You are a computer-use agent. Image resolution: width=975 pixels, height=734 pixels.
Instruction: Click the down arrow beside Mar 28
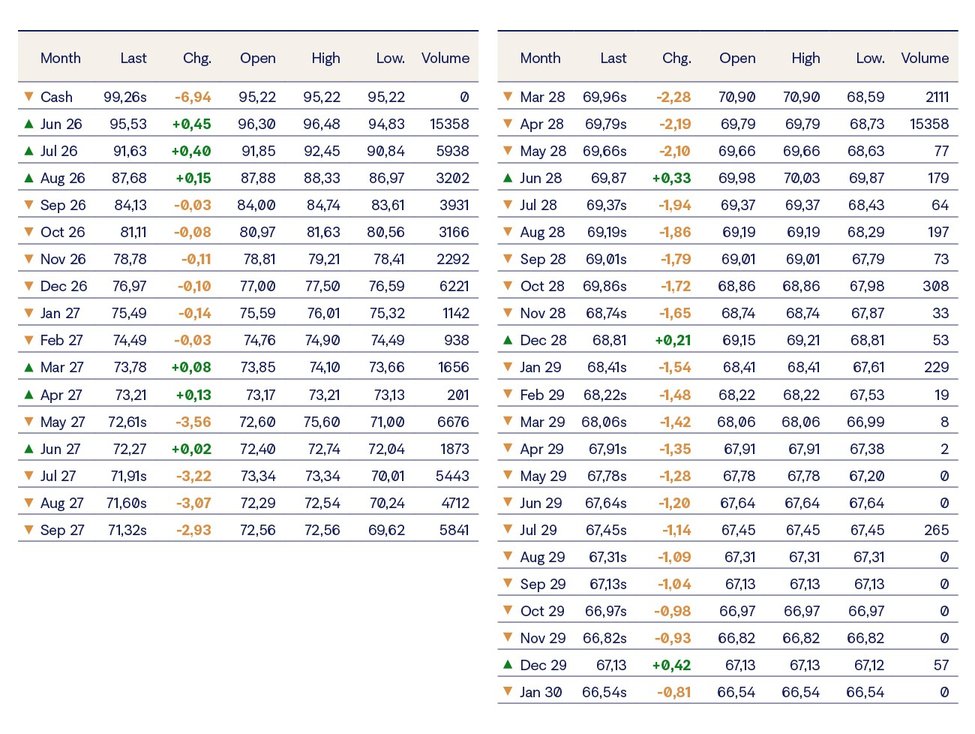point(507,96)
